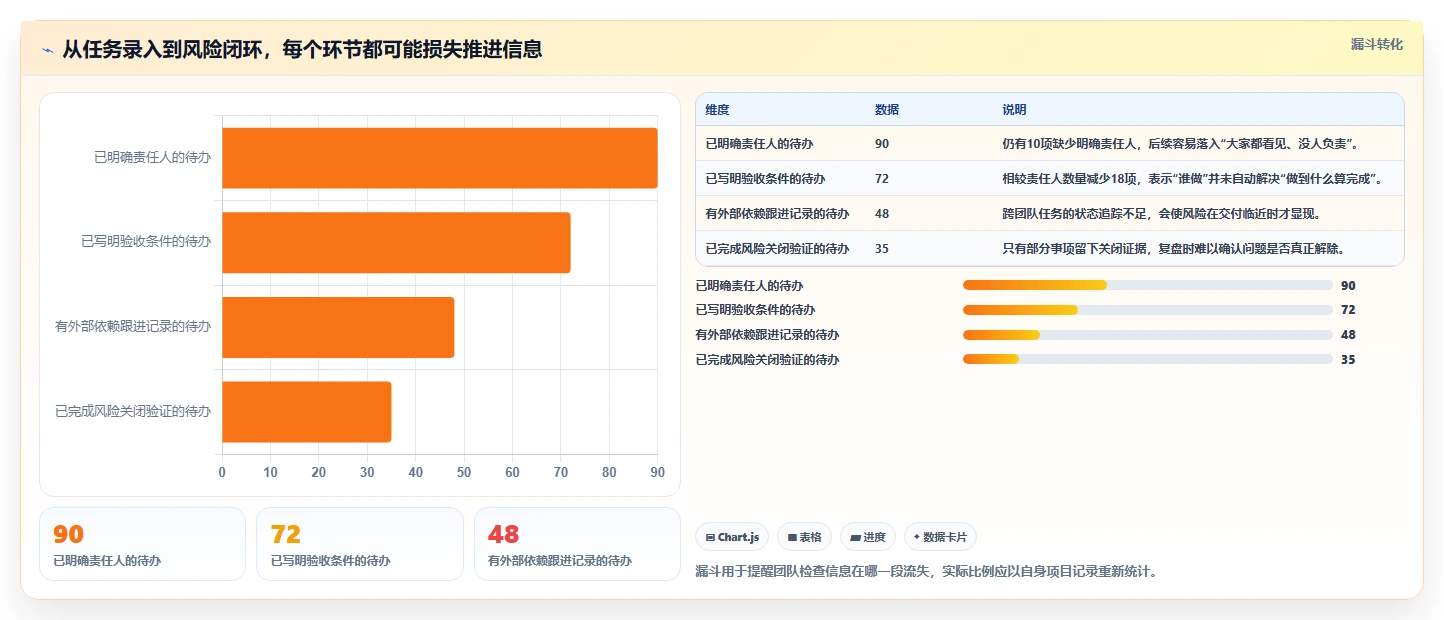This screenshot has width=1444, height=620.
Task: Click table data value 48
Action: coord(882,214)
